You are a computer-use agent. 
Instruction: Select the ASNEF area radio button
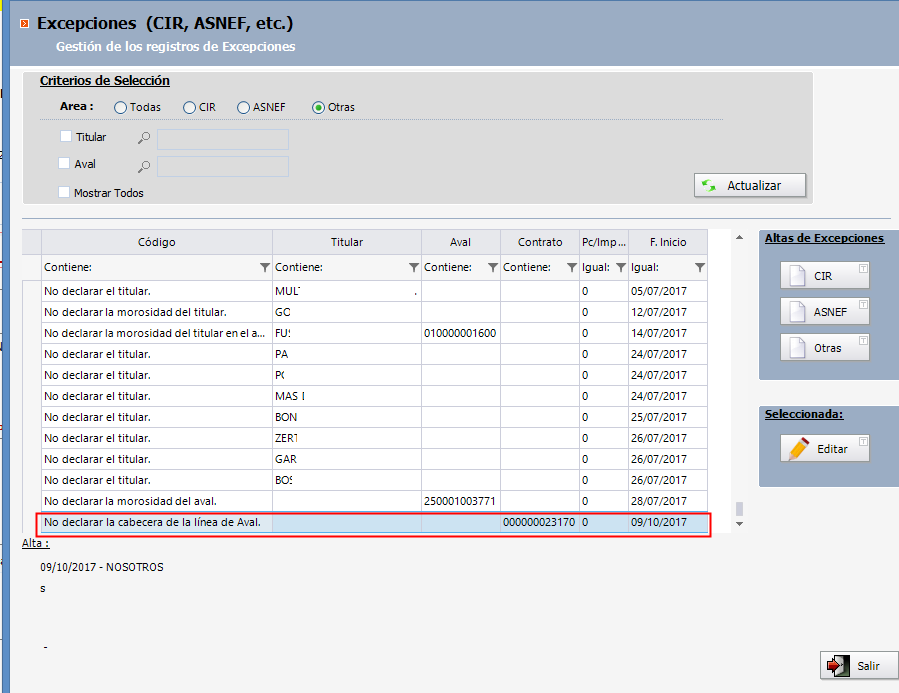(x=243, y=108)
